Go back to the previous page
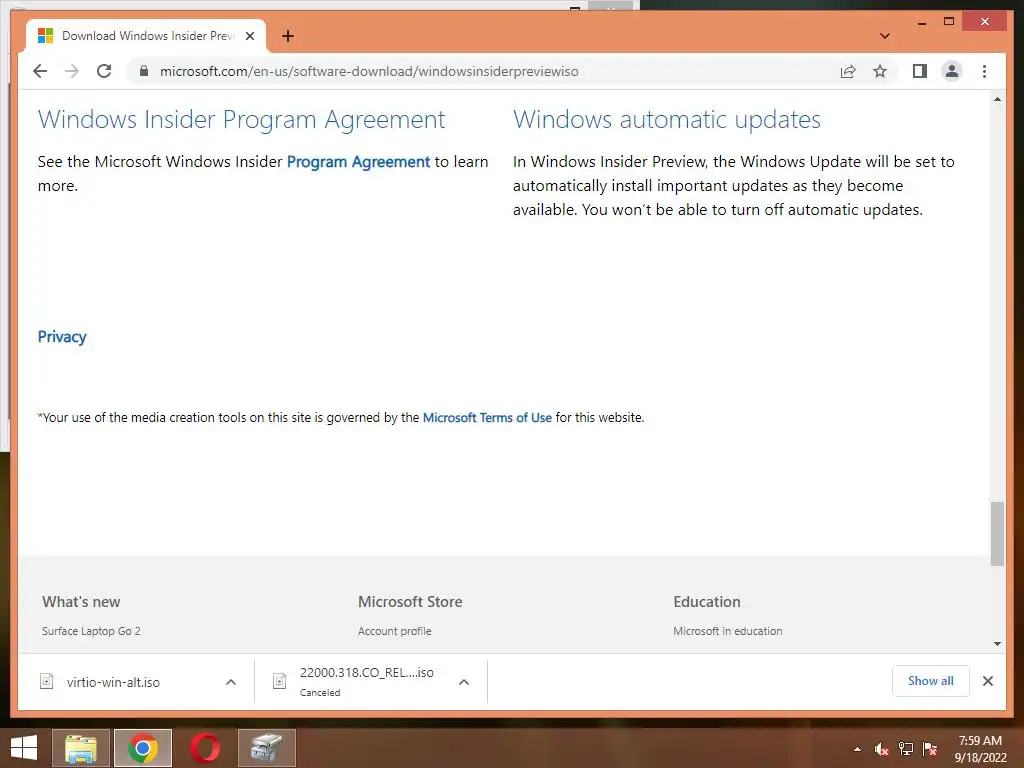The image size is (1024, 768). pyautogui.click(x=40, y=71)
